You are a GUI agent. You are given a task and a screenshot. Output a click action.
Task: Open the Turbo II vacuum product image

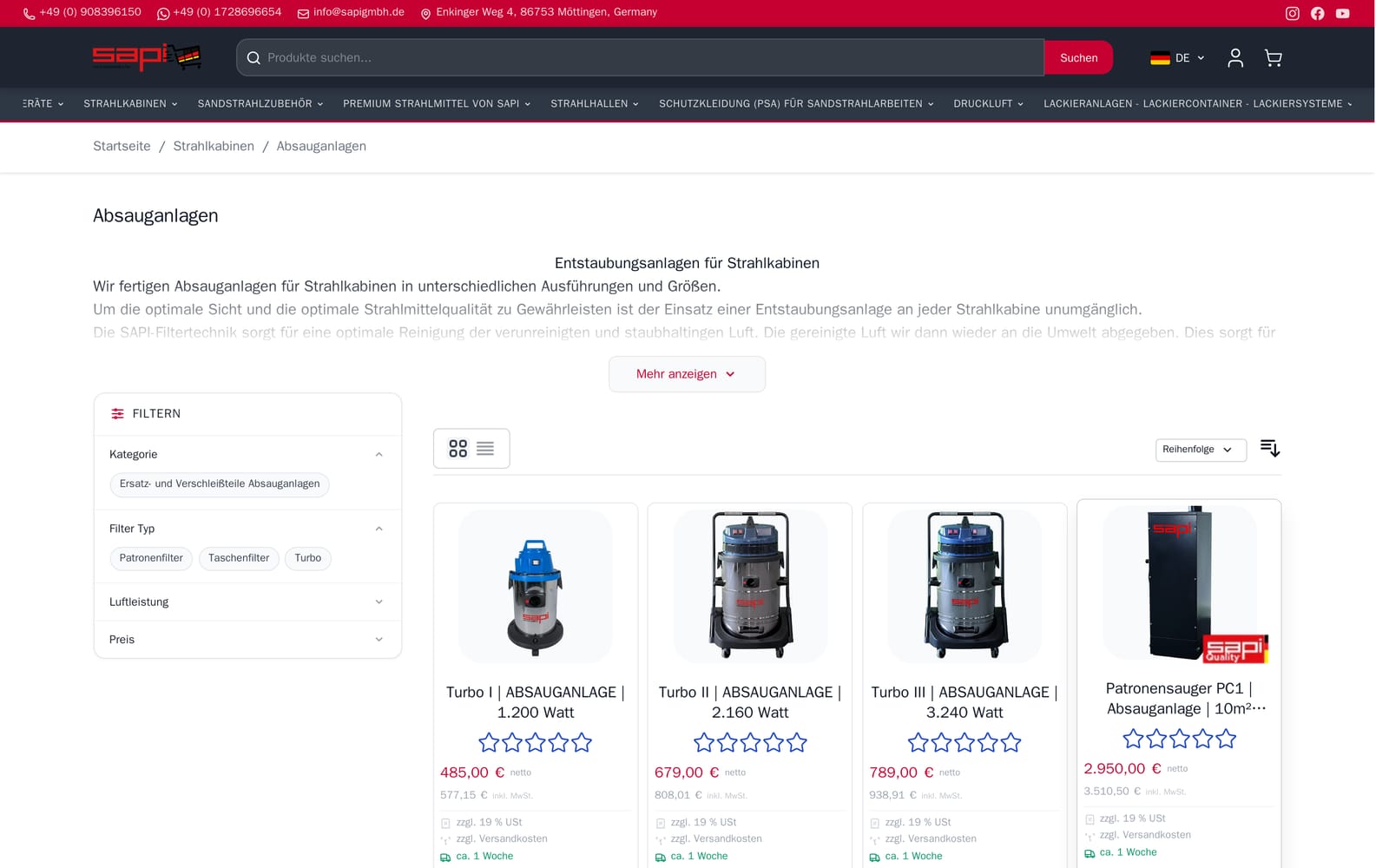(750, 587)
